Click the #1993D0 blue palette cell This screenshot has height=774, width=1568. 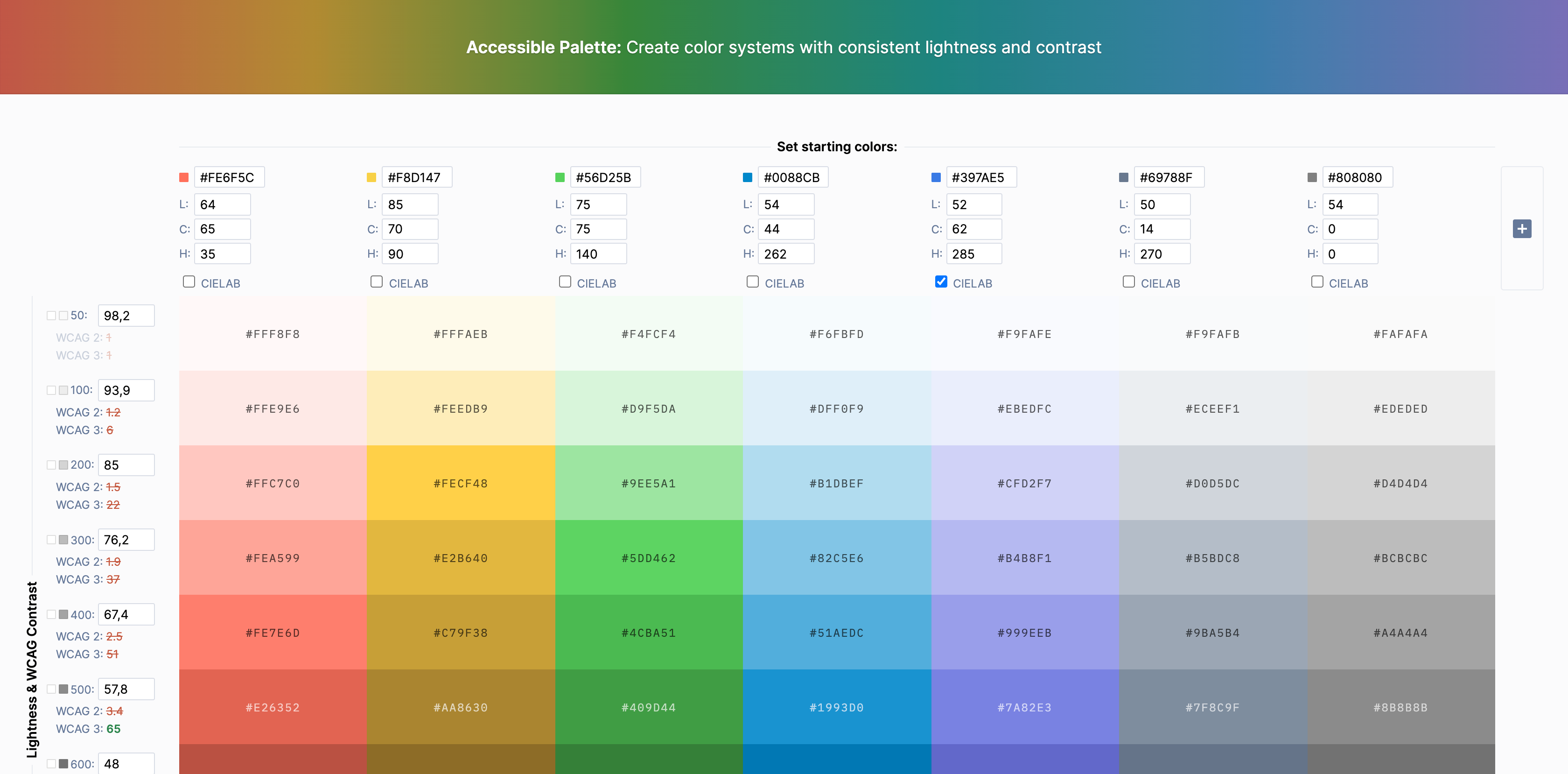click(836, 708)
